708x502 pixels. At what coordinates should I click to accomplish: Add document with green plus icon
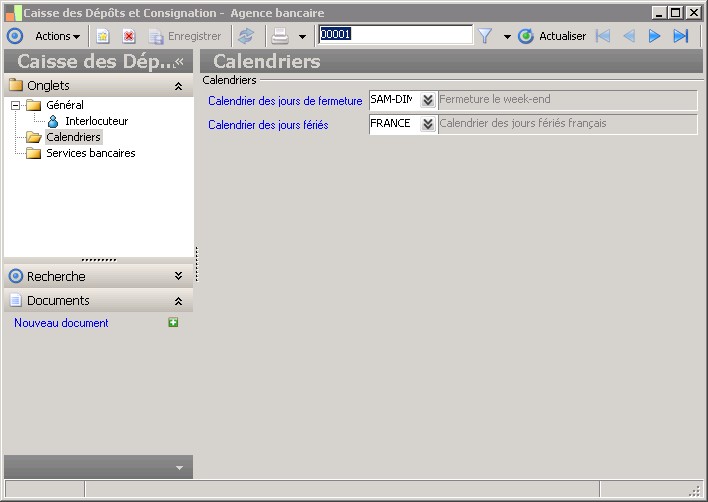tap(173, 322)
